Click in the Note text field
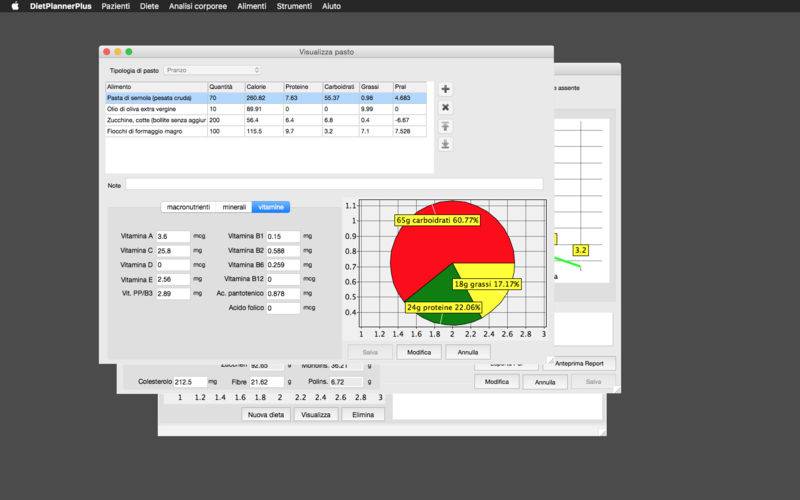Viewport: 800px width, 500px height. point(334,185)
